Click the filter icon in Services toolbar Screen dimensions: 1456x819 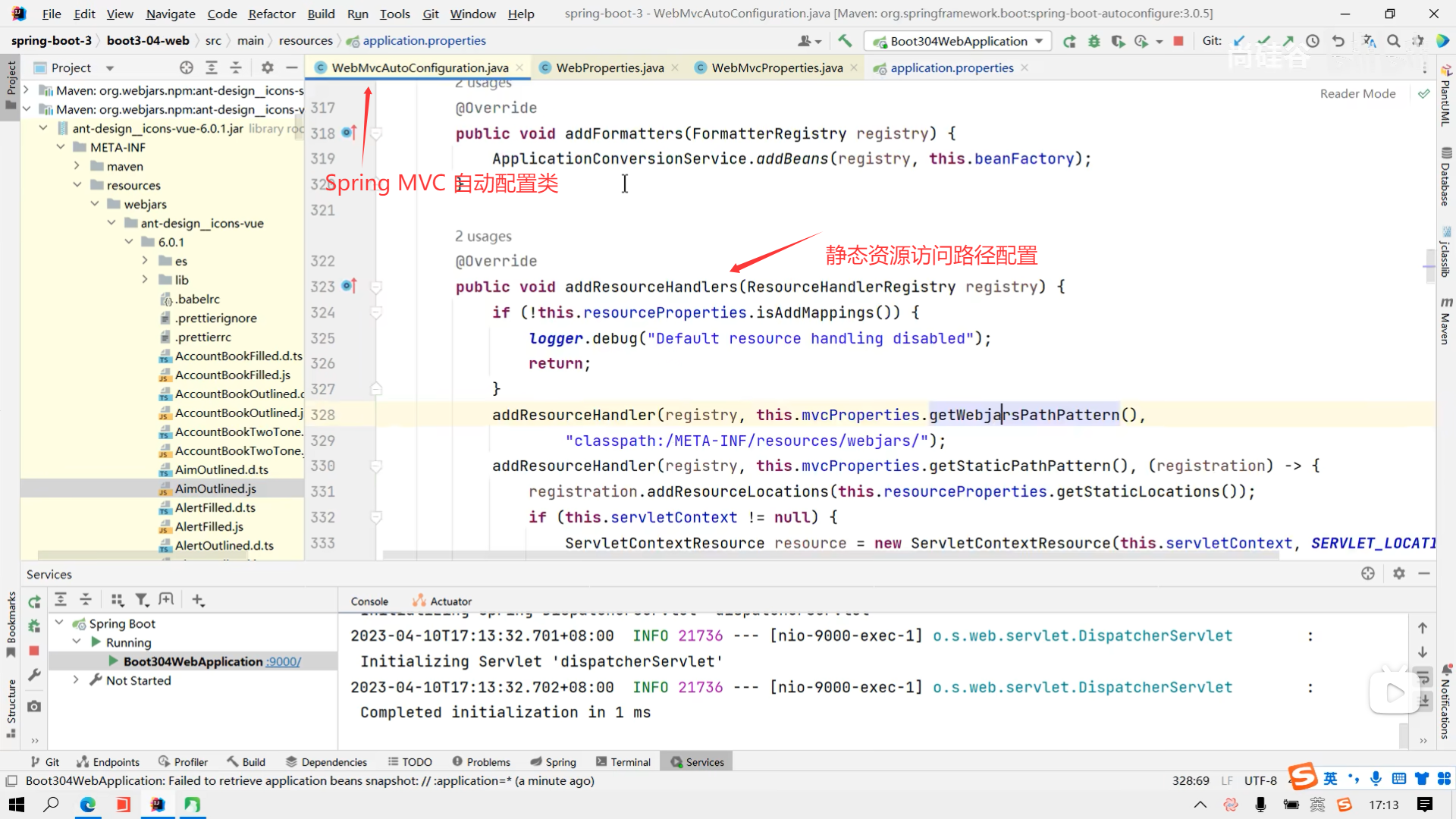click(x=141, y=600)
